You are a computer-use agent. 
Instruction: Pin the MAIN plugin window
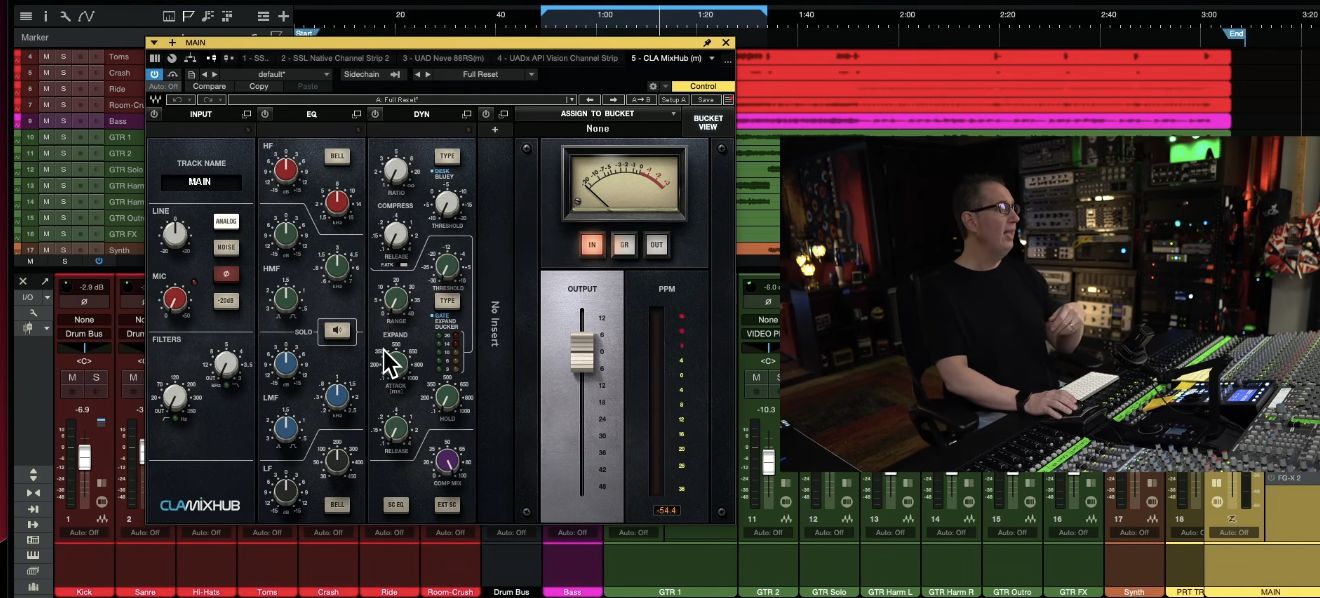click(x=708, y=43)
